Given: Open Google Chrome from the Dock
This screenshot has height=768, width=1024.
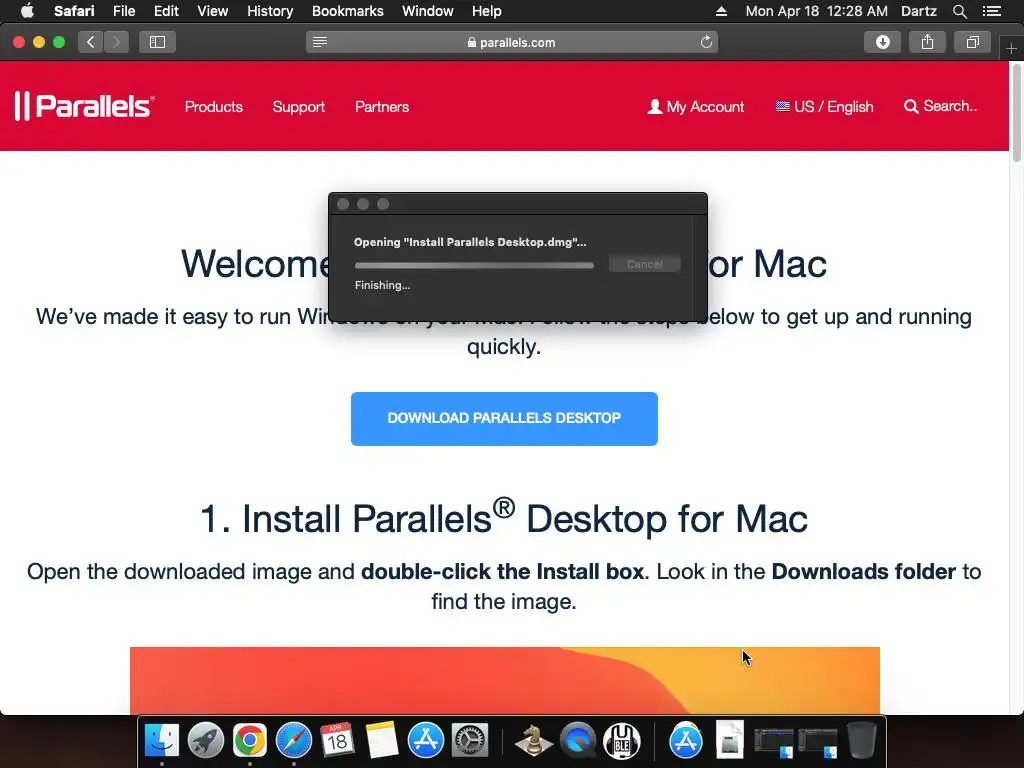Looking at the screenshot, I should click(249, 741).
